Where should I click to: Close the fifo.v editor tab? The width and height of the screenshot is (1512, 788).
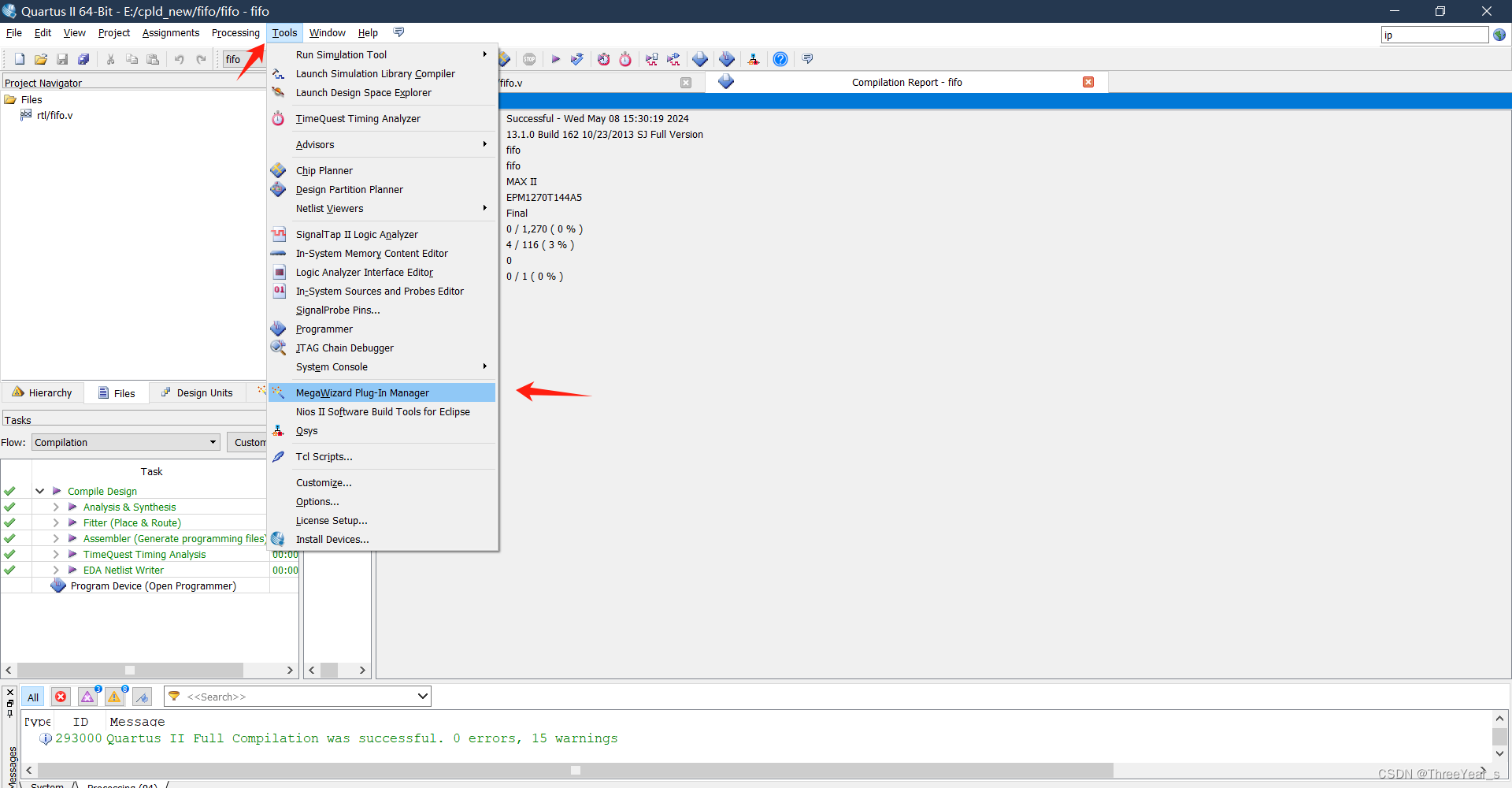686,83
